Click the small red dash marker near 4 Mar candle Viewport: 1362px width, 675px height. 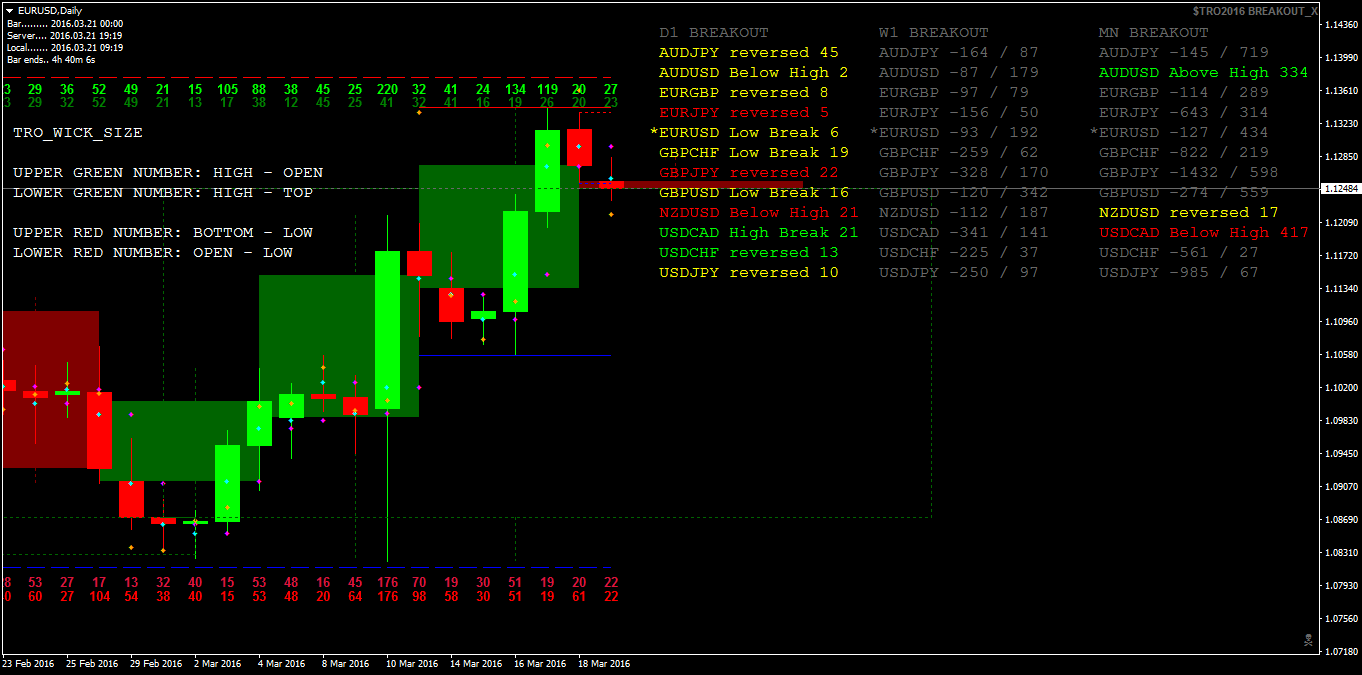point(323,396)
